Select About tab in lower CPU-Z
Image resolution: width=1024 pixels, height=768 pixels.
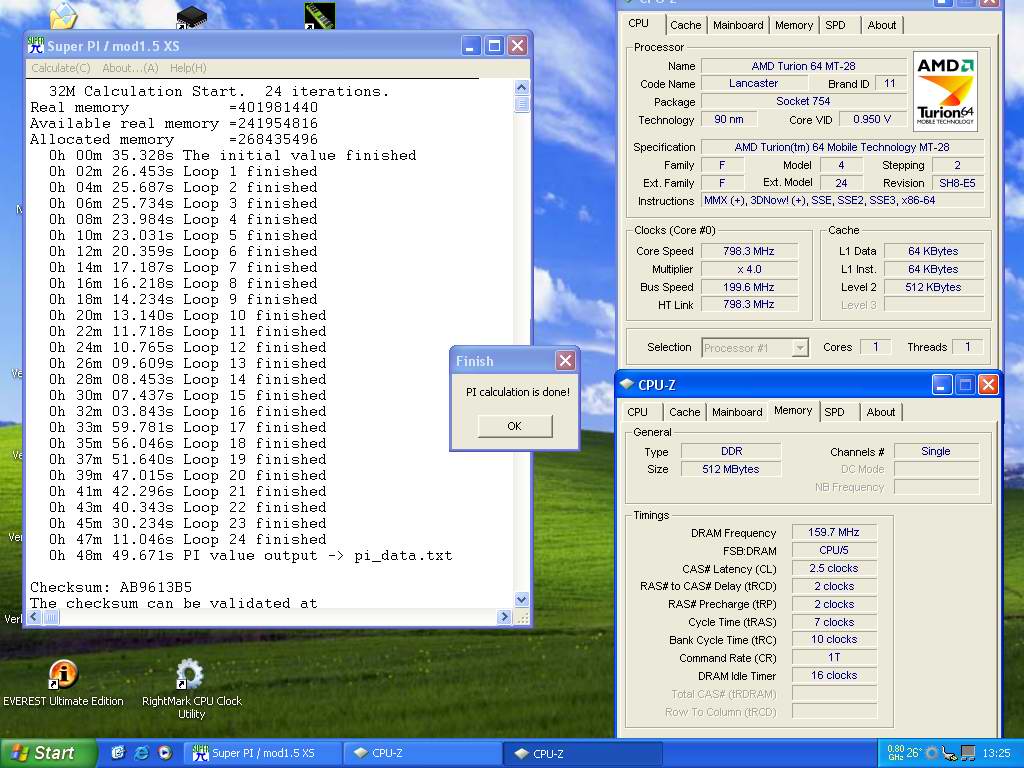click(x=881, y=412)
